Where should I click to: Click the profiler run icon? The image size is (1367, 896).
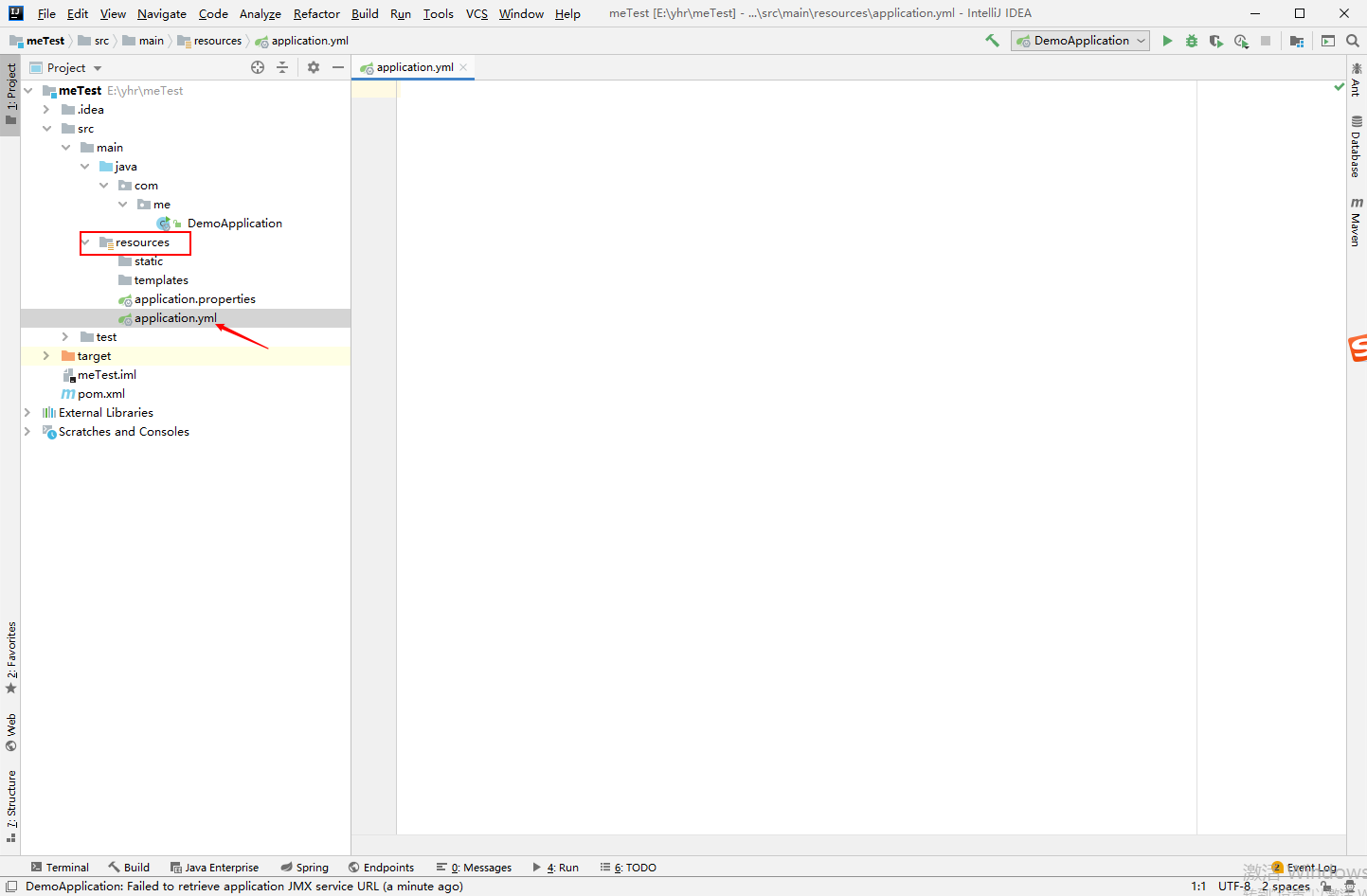(1241, 41)
